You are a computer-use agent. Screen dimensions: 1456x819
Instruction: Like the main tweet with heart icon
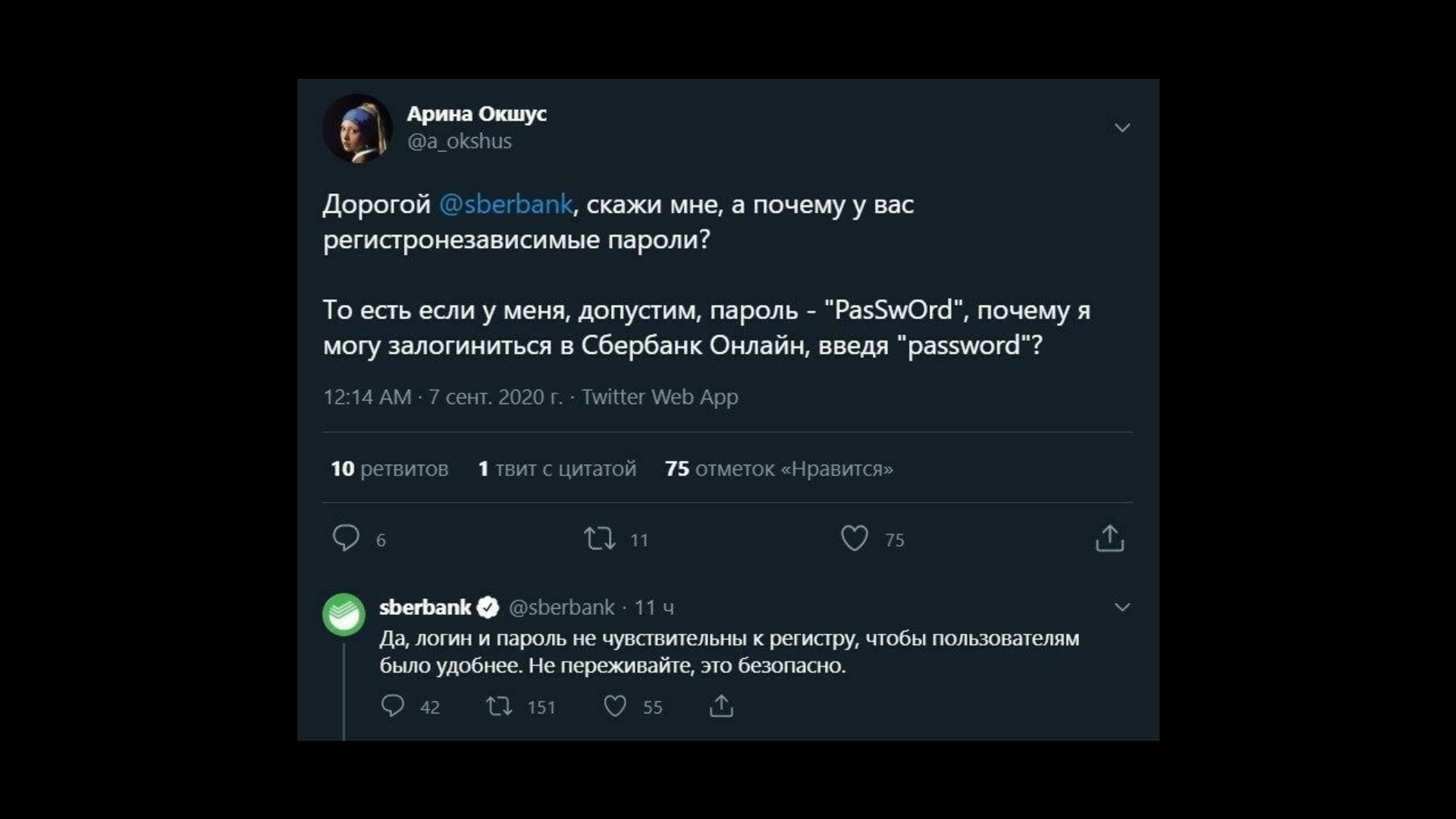854,538
